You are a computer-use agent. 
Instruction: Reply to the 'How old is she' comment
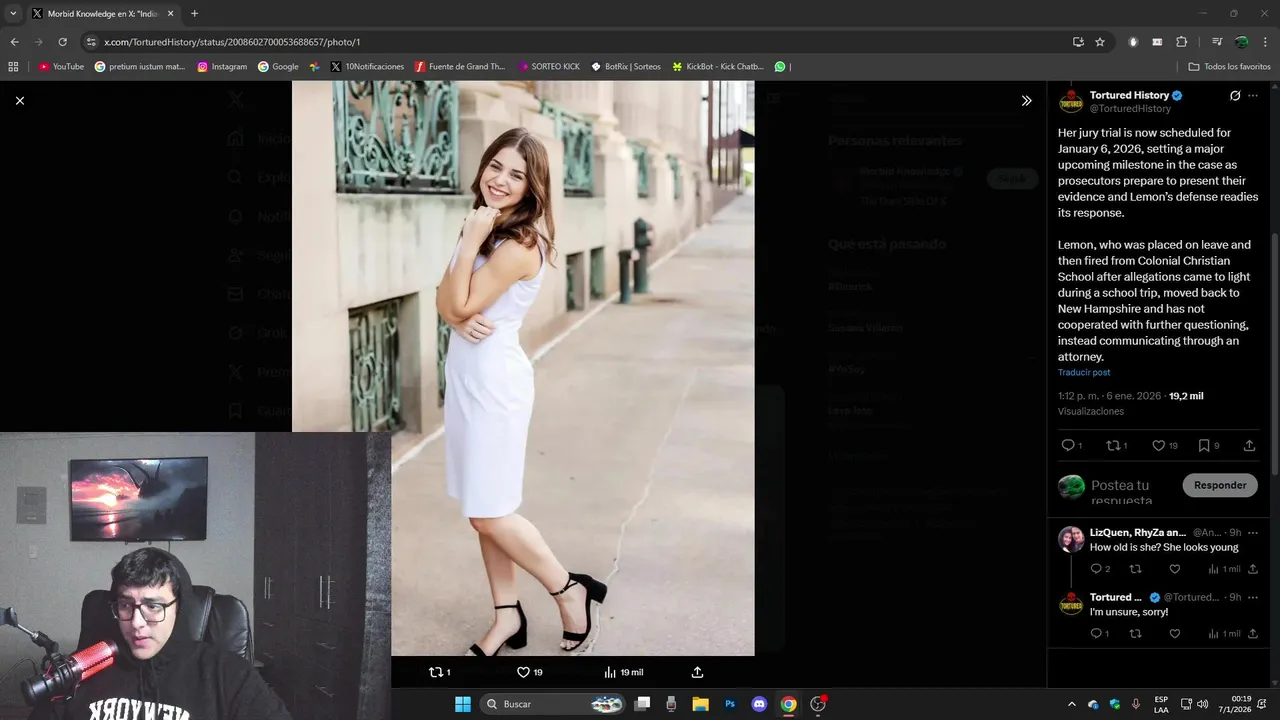point(1095,569)
